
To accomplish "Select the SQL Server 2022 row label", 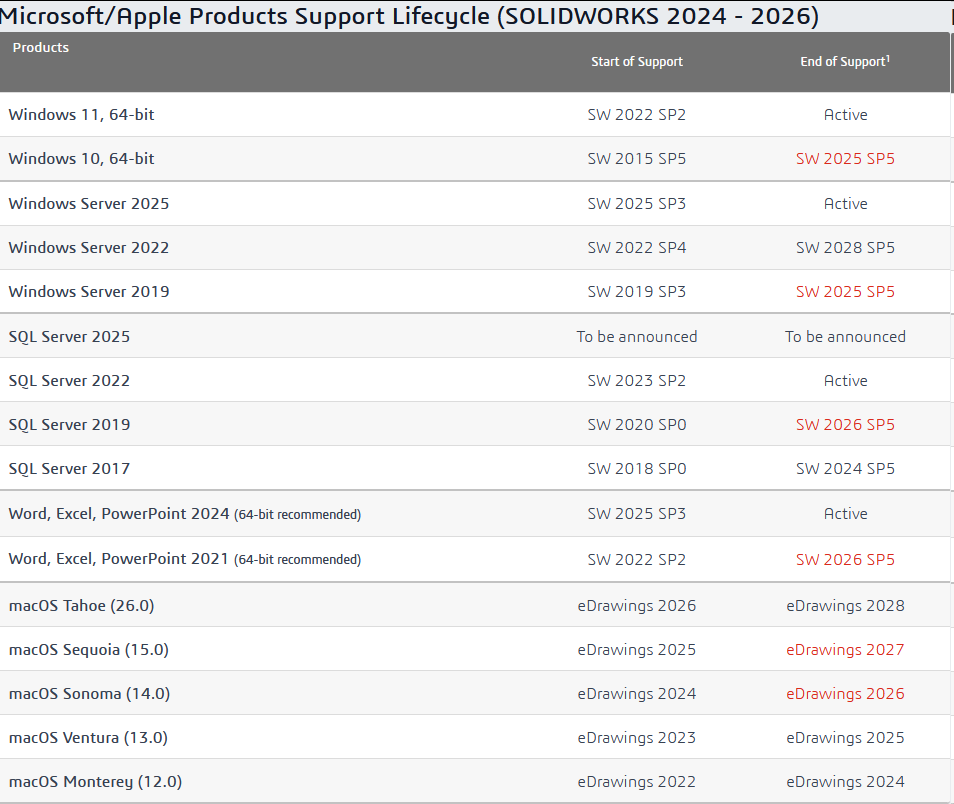I will [69, 380].
